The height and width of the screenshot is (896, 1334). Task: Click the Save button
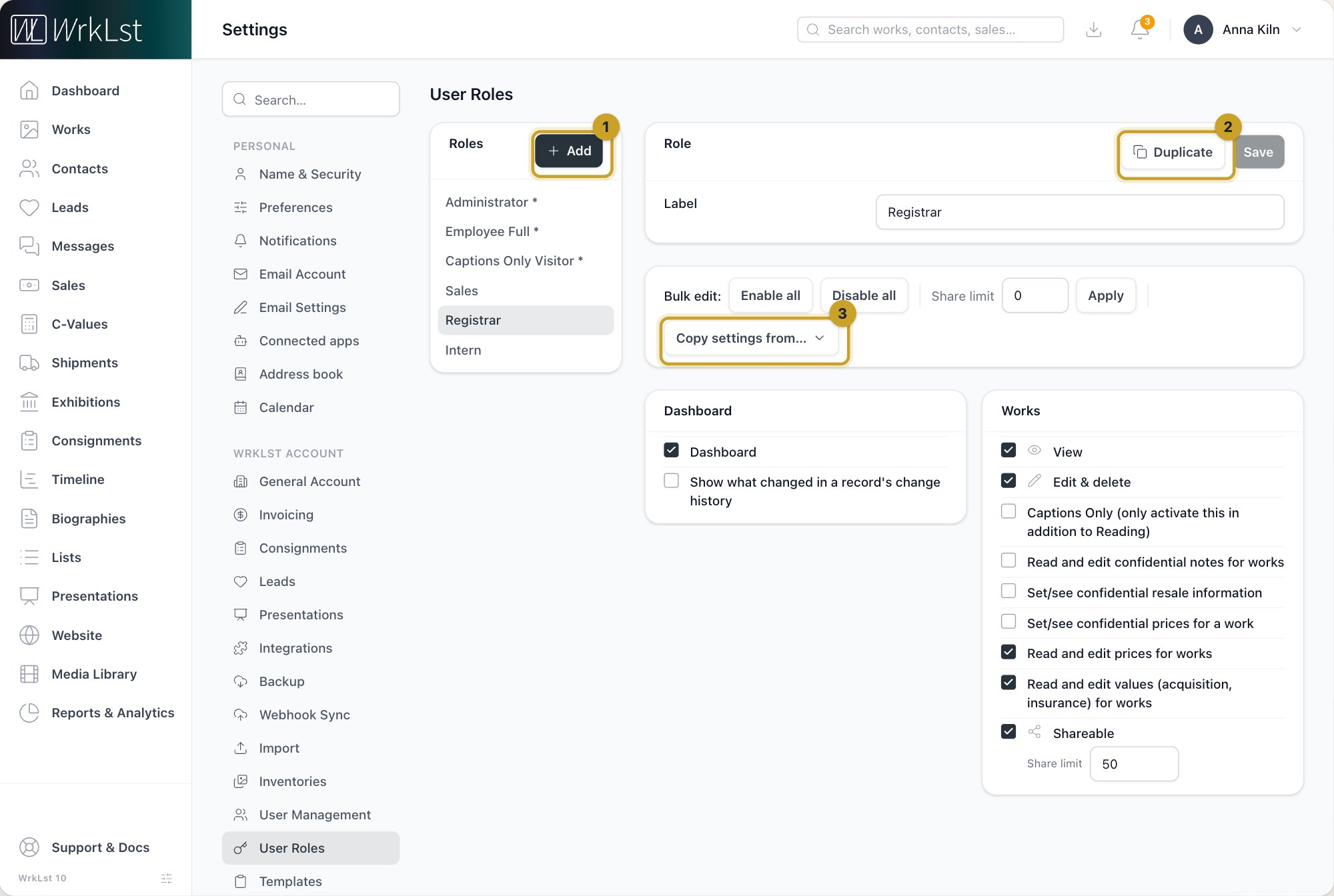coord(1258,152)
